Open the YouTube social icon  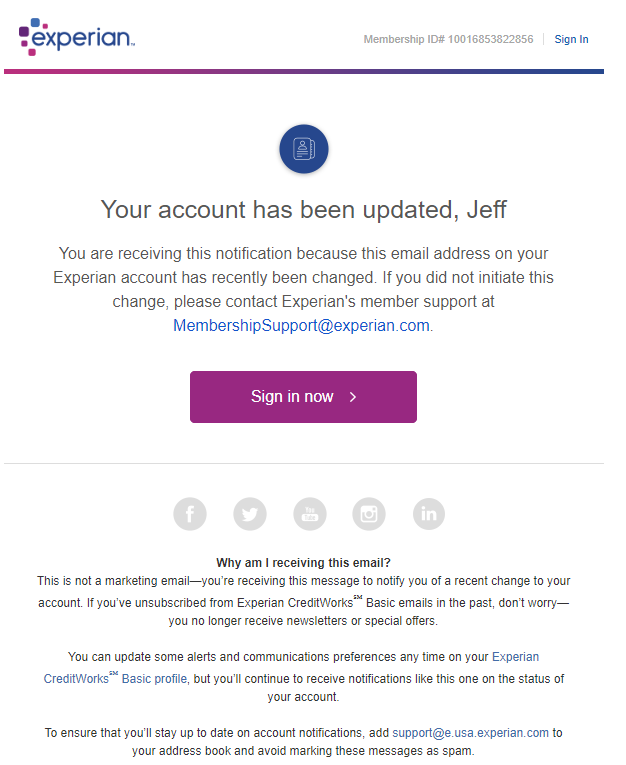(309, 514)
